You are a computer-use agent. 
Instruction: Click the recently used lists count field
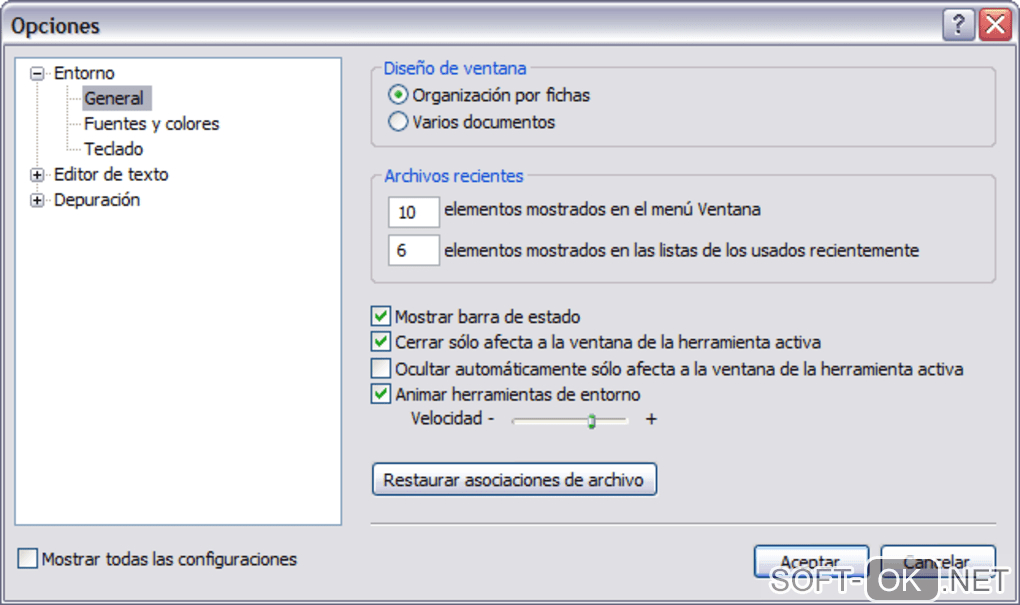(413, 250)
